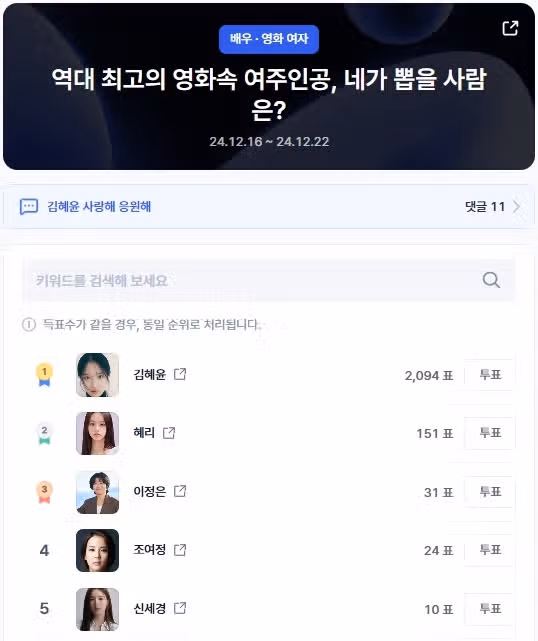Click the magnifier search icon

[x=491, y=280]
